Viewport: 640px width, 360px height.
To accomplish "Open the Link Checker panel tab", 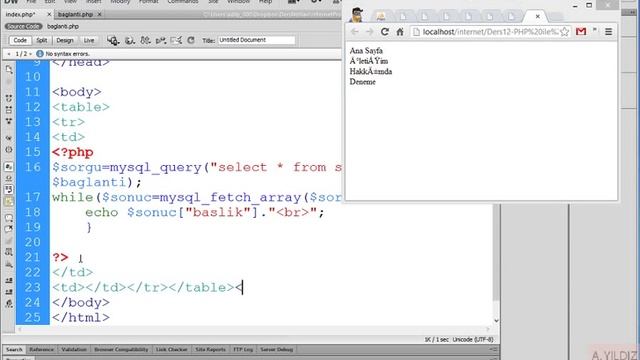I will point(171,349).
